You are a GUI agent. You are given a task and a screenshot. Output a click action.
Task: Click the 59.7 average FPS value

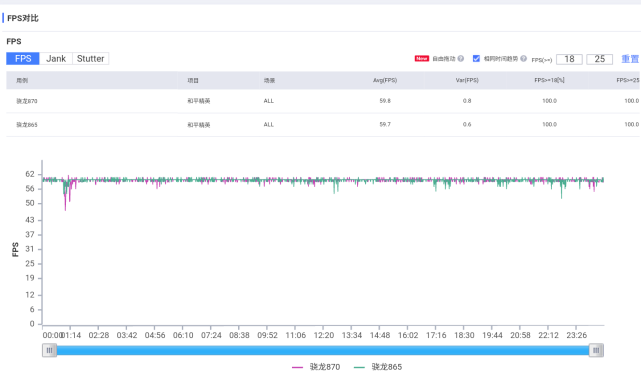(385, 124)
